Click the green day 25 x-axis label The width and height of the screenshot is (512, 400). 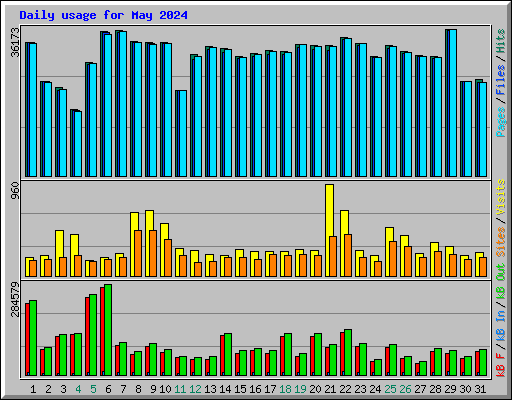[x=390, y=389]
